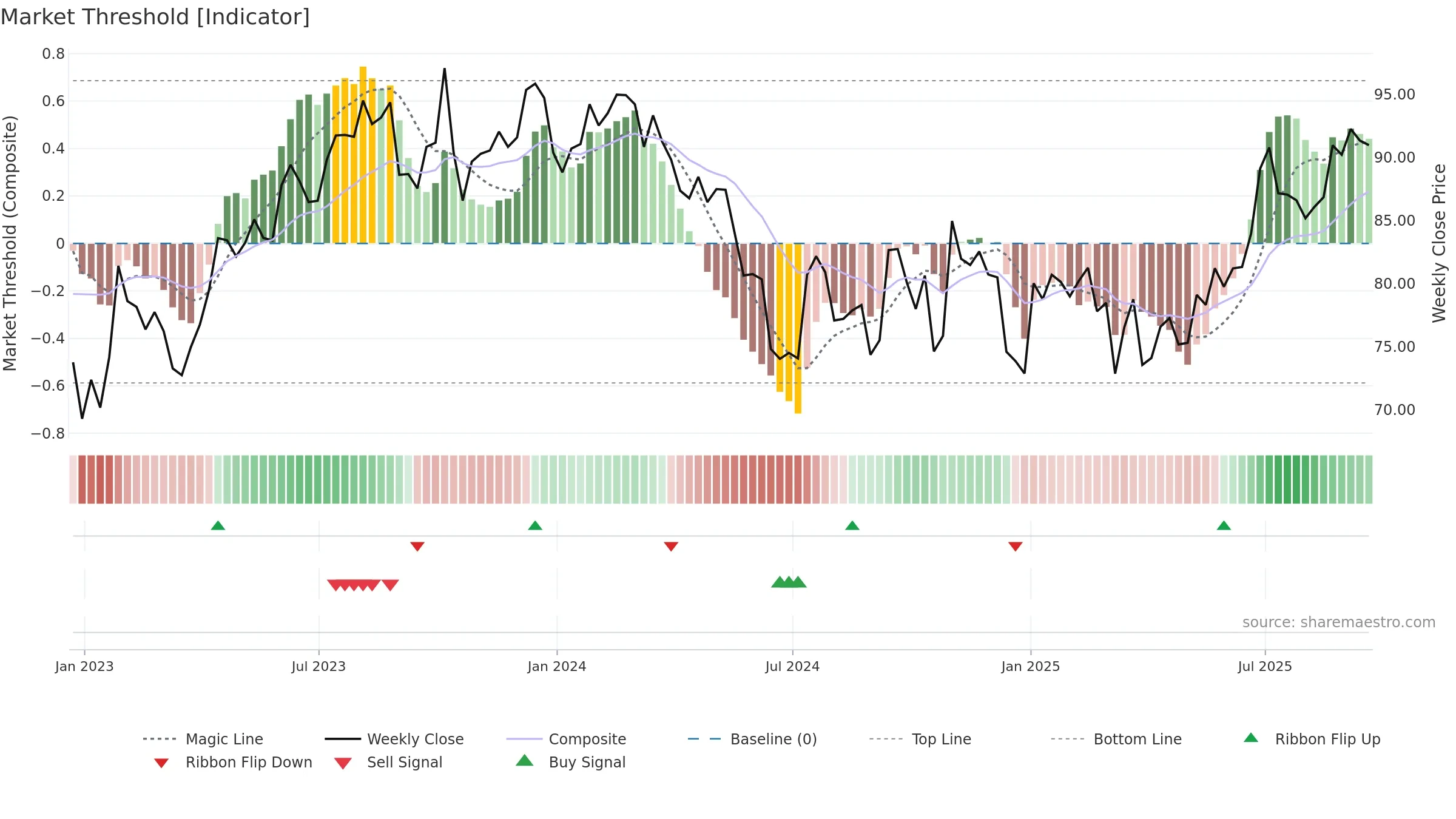Toggle the Top Line legend entry
This screenshot has width=1456, height=819.
920,739
